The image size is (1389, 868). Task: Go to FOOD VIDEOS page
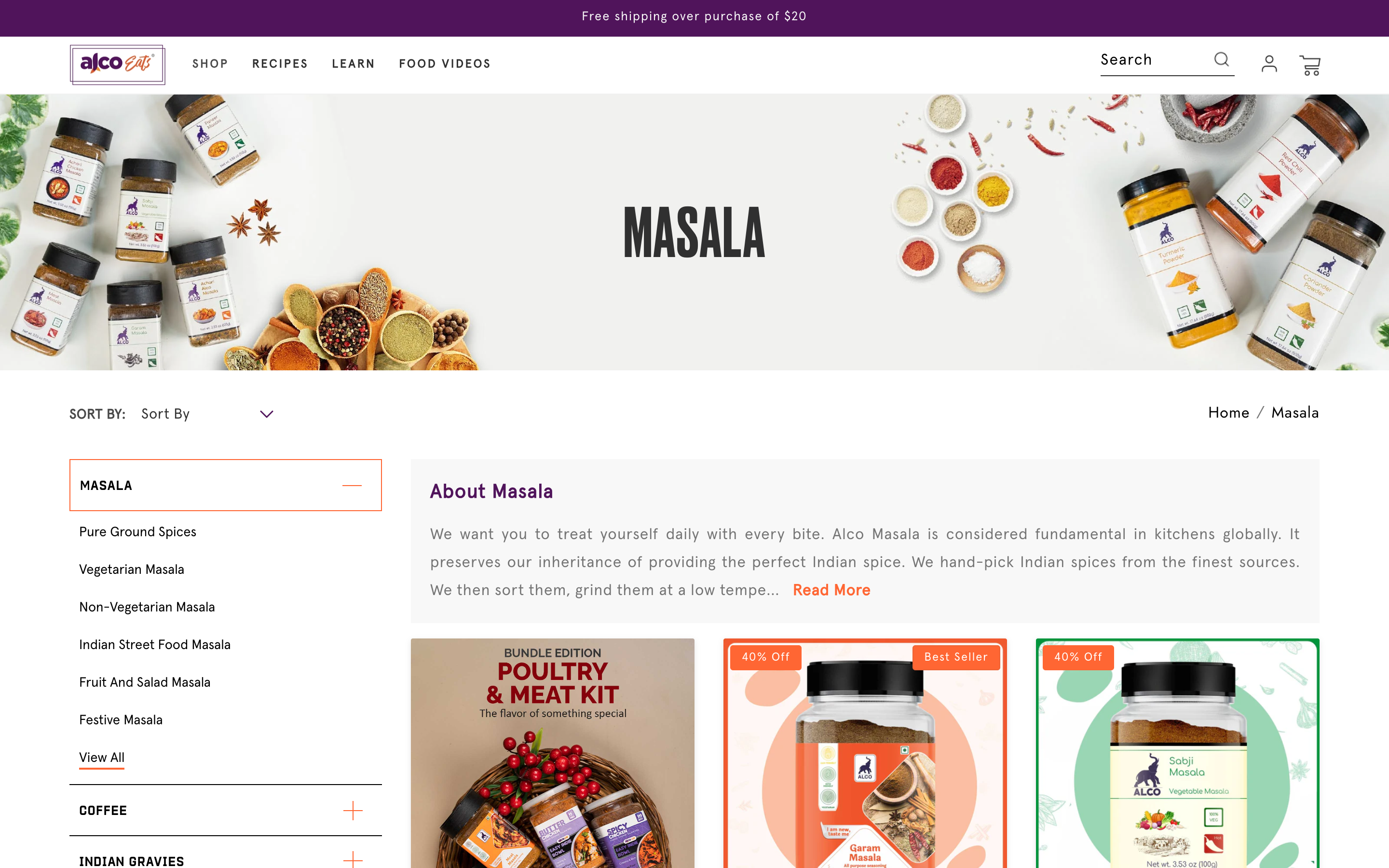coord(445,64)
